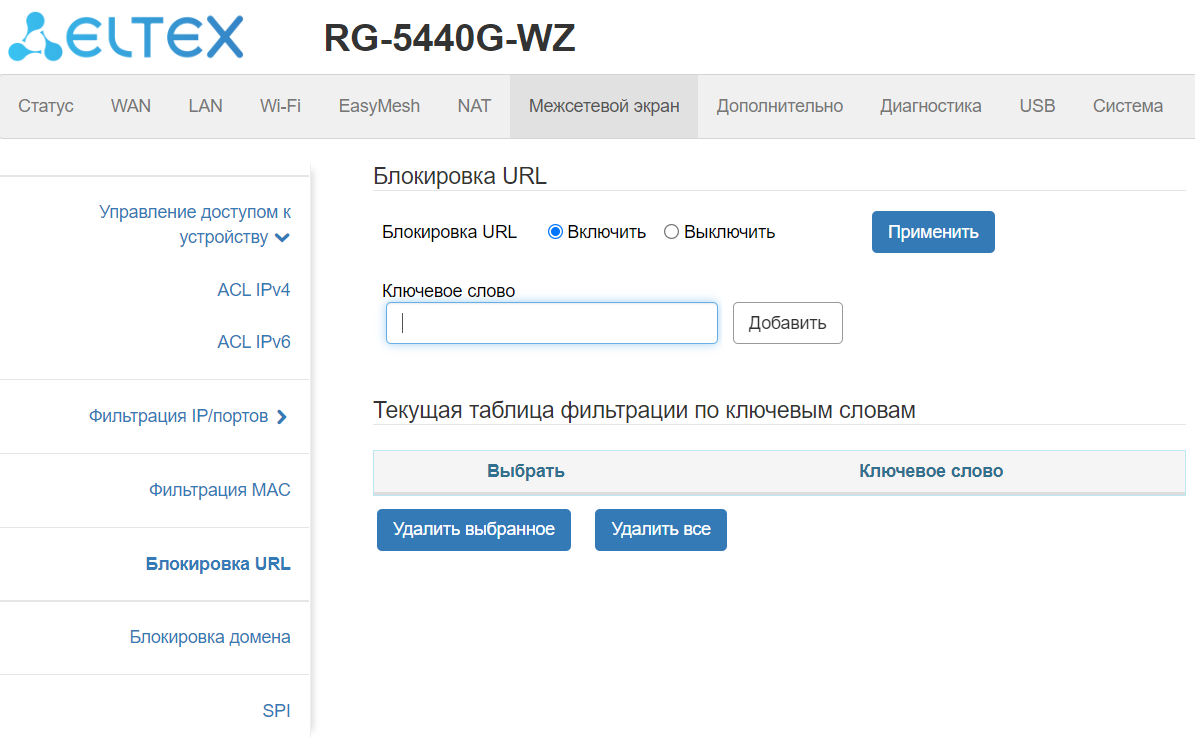Screen dimensions: 1195x737
Task: Expand the Фильтрация IP/портов arrow
Action: [x=282, y=417]
